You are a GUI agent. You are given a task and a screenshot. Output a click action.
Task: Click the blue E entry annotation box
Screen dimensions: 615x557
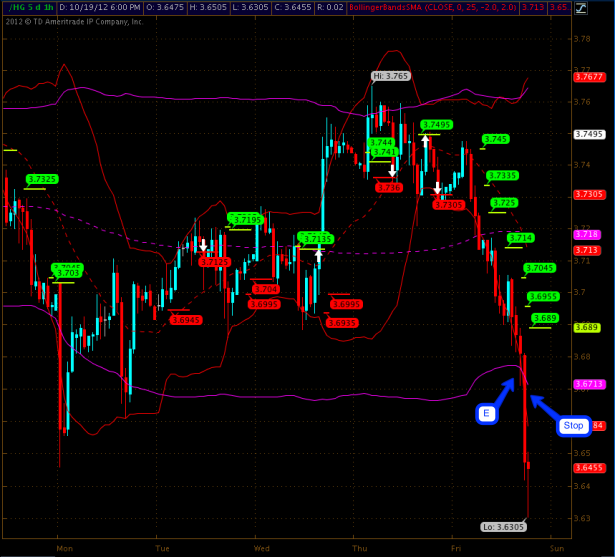click(x=487, y=414)
